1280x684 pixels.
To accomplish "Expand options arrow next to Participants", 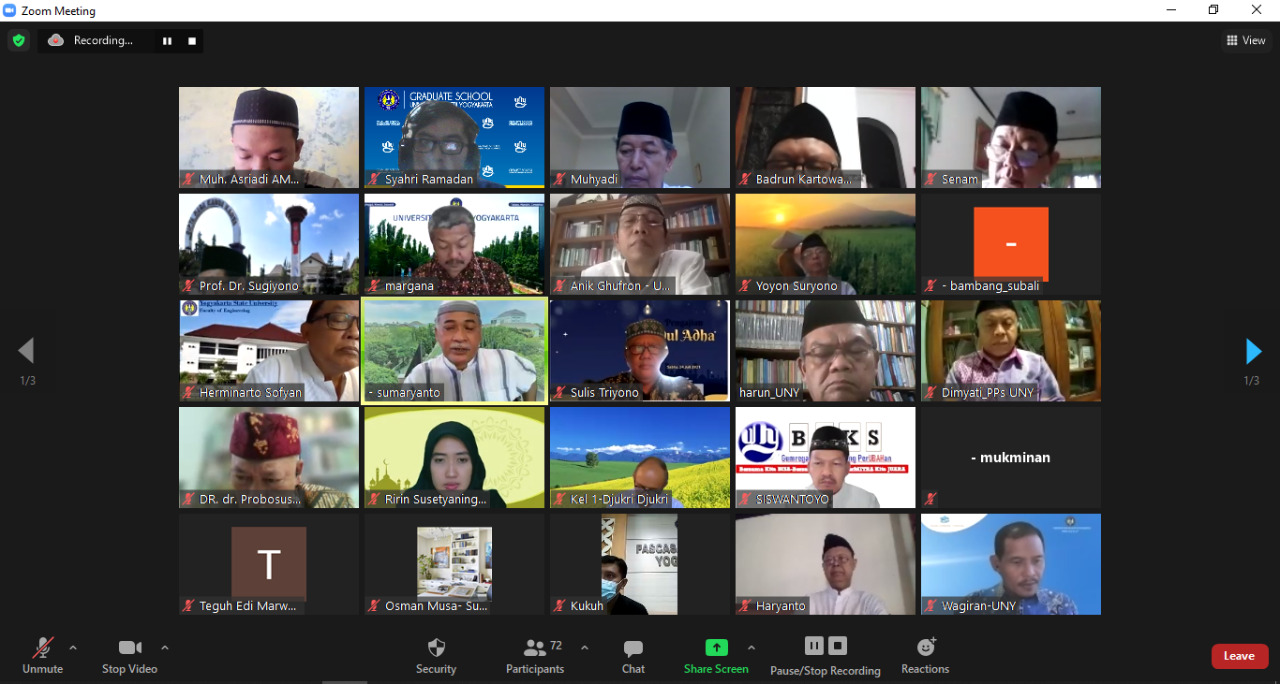I will [585, 648].
